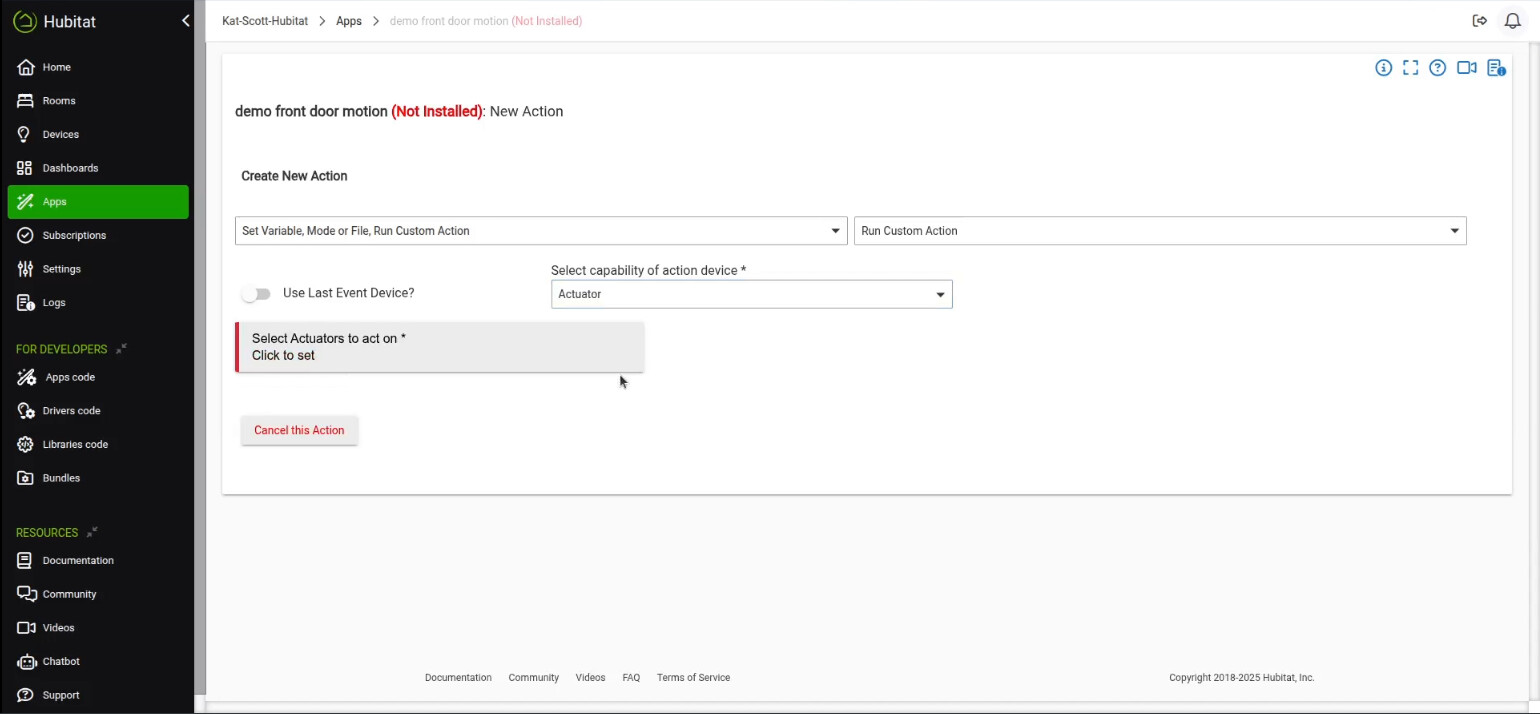Click demo front door motion breadcrumb
The image size is (1540, 714).
tap(486, 21)
